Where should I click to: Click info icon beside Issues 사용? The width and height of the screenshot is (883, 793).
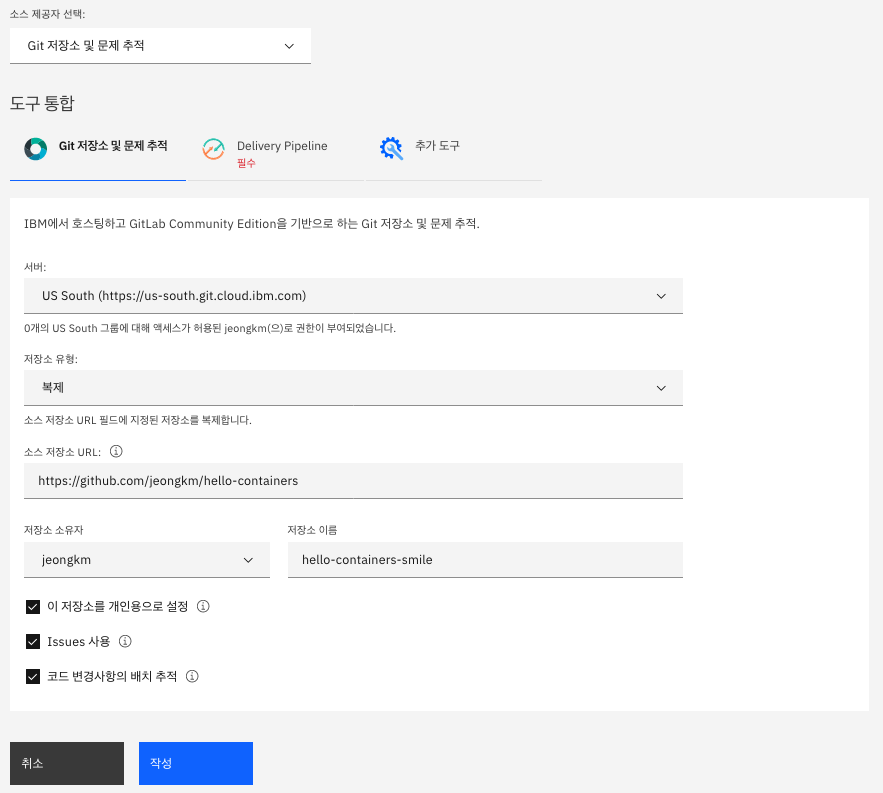tap(125, 641)
